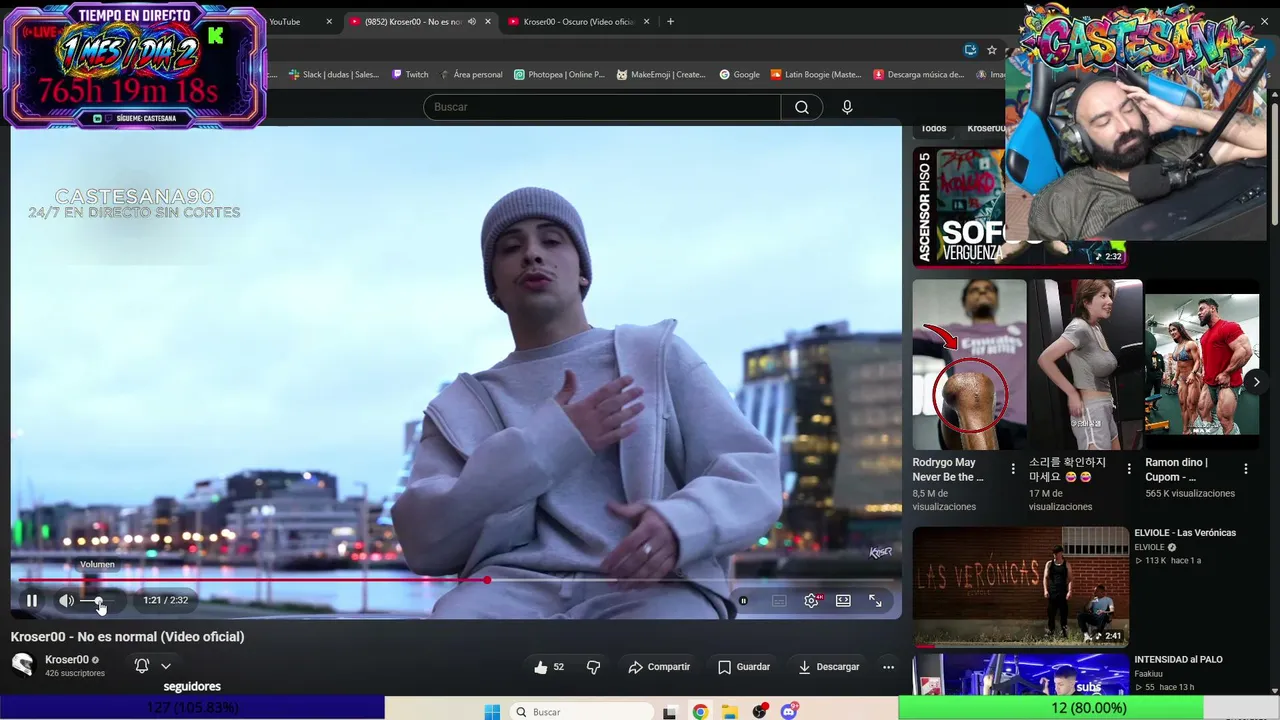Viewport: 1280px width, 720px height.
Task: Toggle subtitles button in player
Action: pyautogui.click(x=779, y=600)
